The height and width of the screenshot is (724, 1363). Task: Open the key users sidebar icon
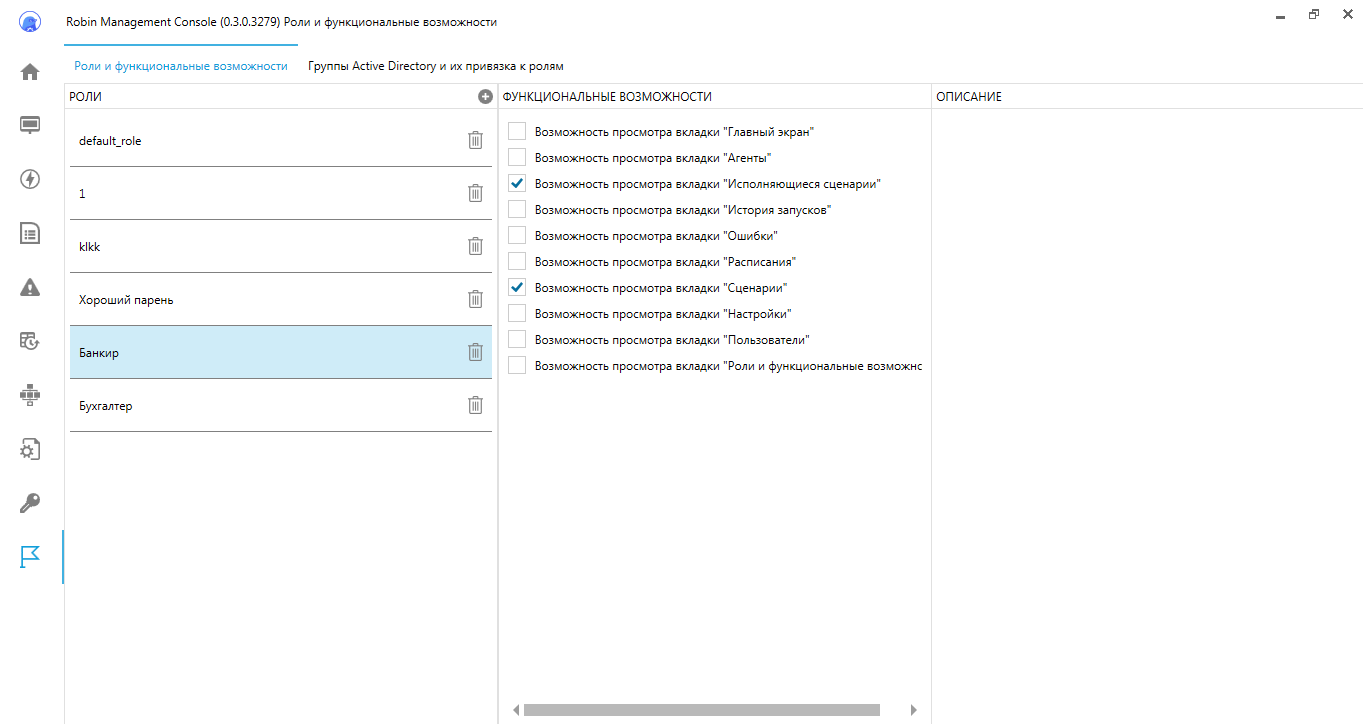(x=30, y=503)
